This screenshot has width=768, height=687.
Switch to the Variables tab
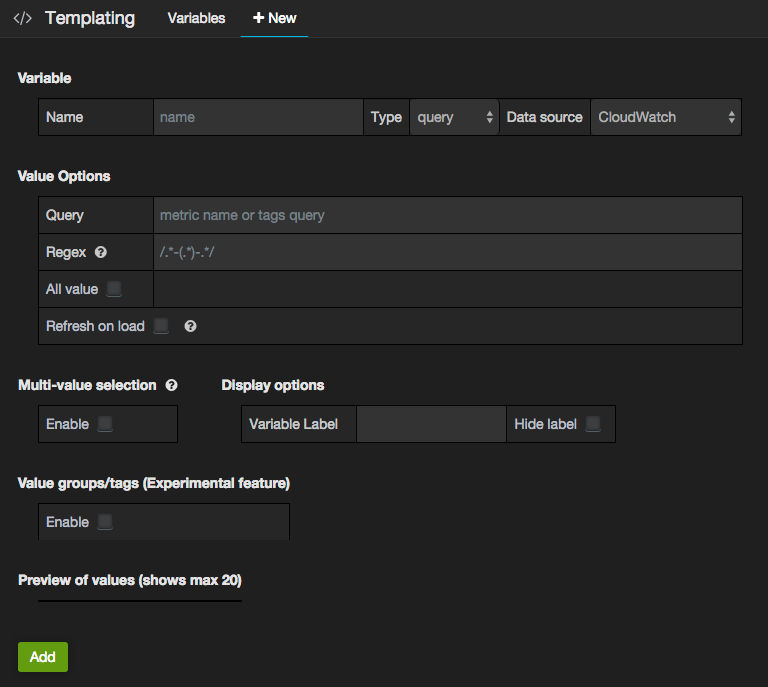(x=196, y=18)
